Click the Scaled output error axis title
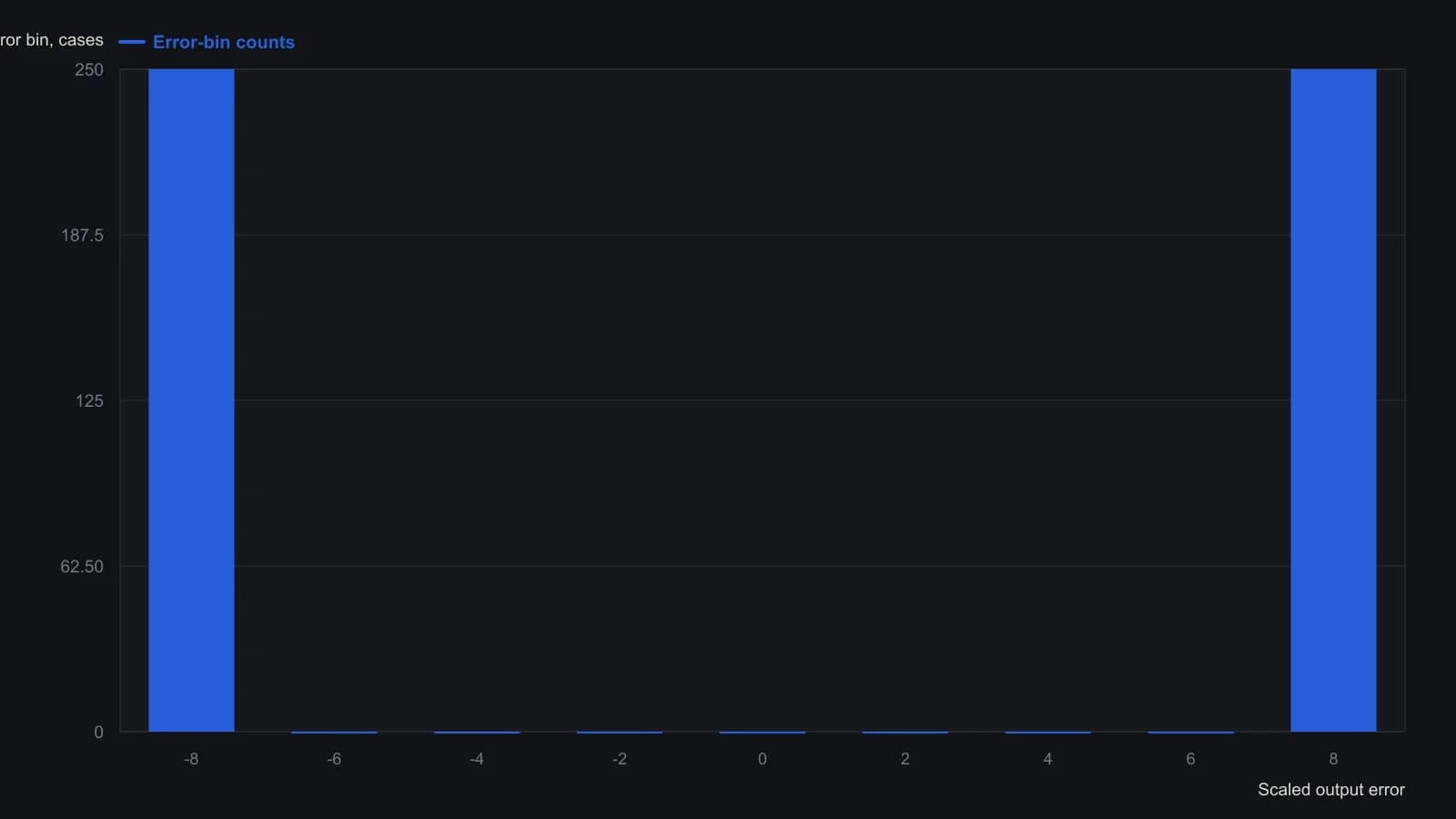This screenshot has width=1456, height=819. (1331, 790)
